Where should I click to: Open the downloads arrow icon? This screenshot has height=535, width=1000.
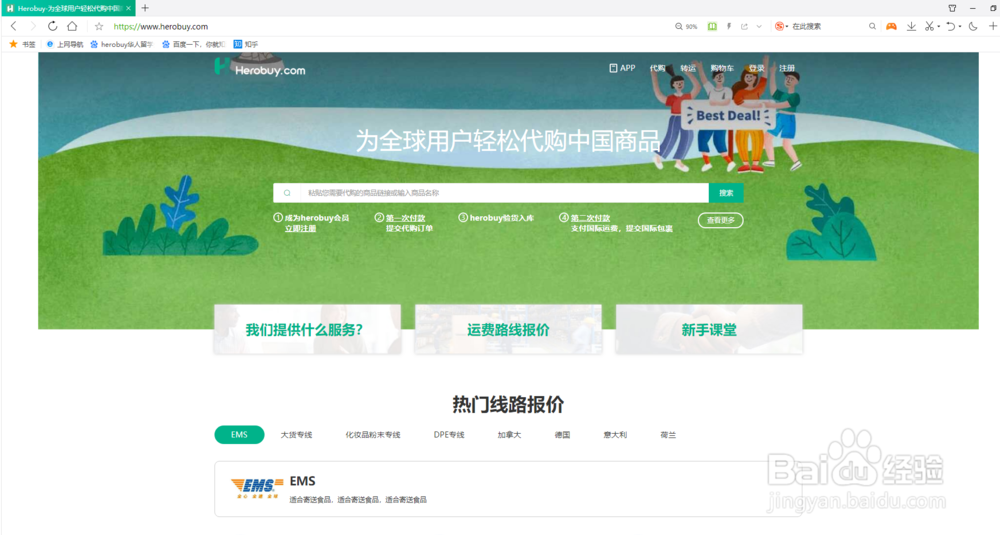pyautogui.click(x=911, y=26)
